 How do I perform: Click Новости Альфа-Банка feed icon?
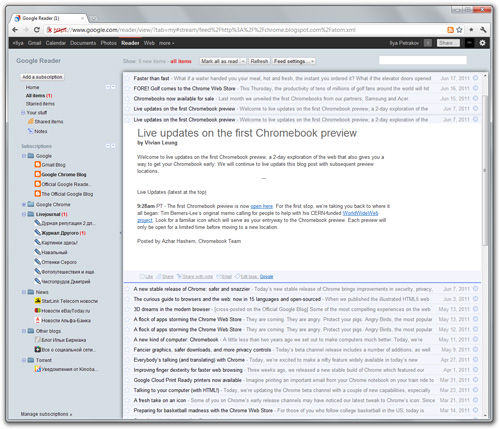[38, 320]
